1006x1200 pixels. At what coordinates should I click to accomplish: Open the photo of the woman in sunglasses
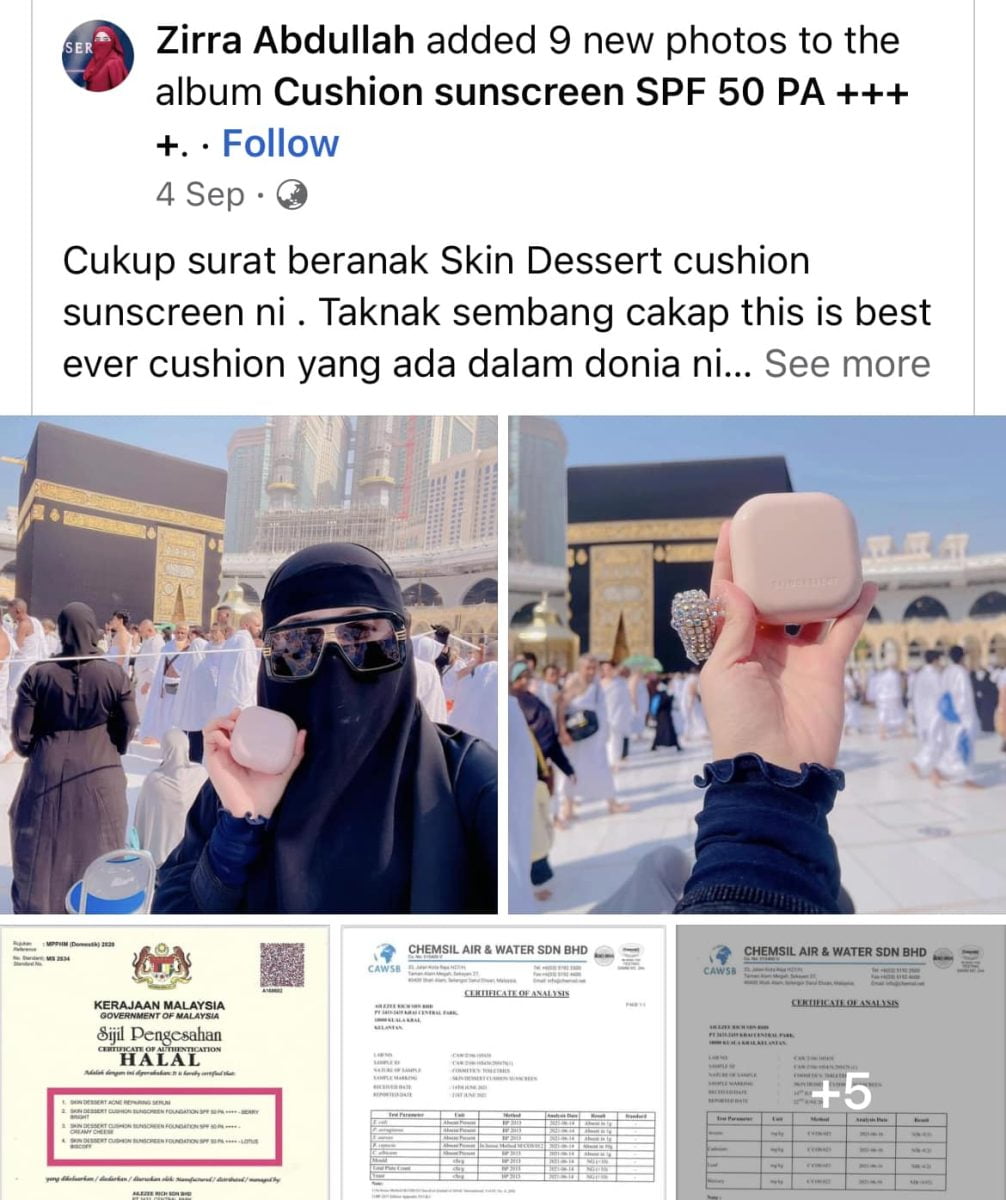(x=249, y=665)
